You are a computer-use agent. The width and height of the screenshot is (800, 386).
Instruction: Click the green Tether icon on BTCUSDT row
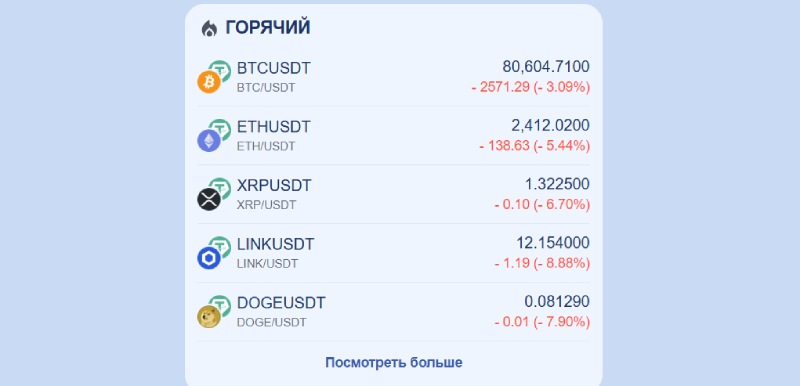coord(221,69)
